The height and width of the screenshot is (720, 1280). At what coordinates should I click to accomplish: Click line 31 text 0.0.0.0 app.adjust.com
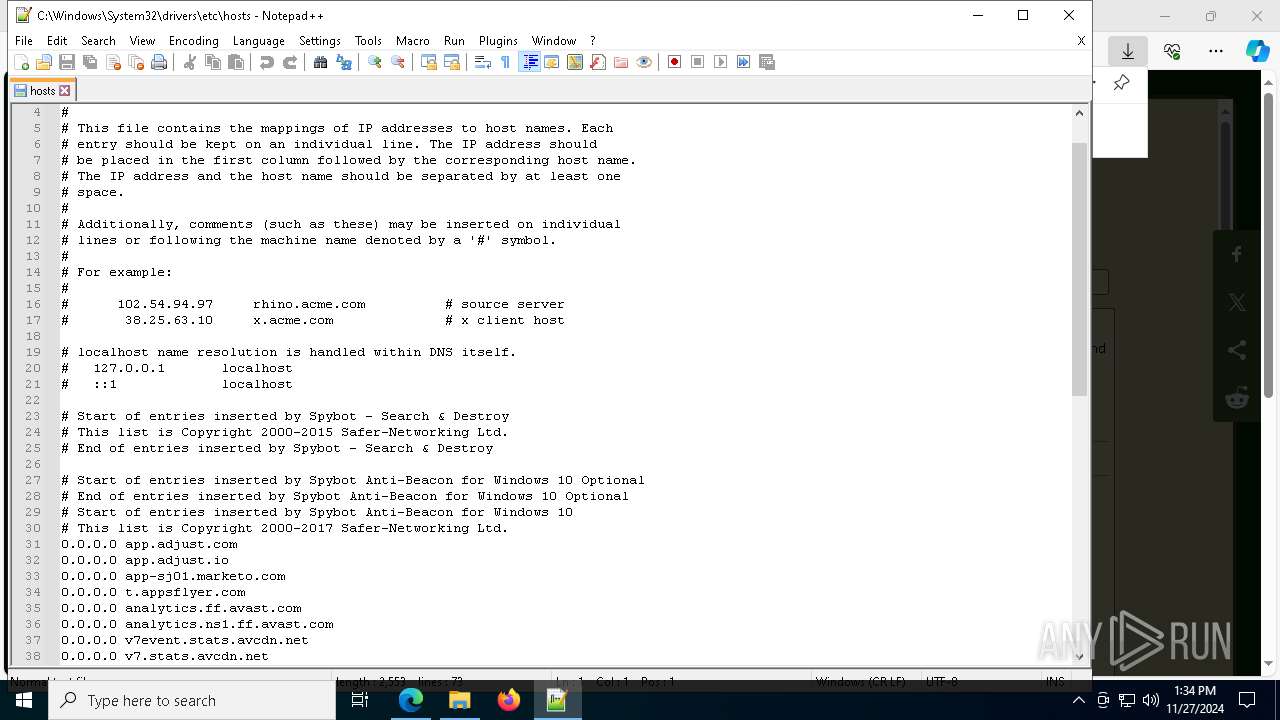coord(149,544)
